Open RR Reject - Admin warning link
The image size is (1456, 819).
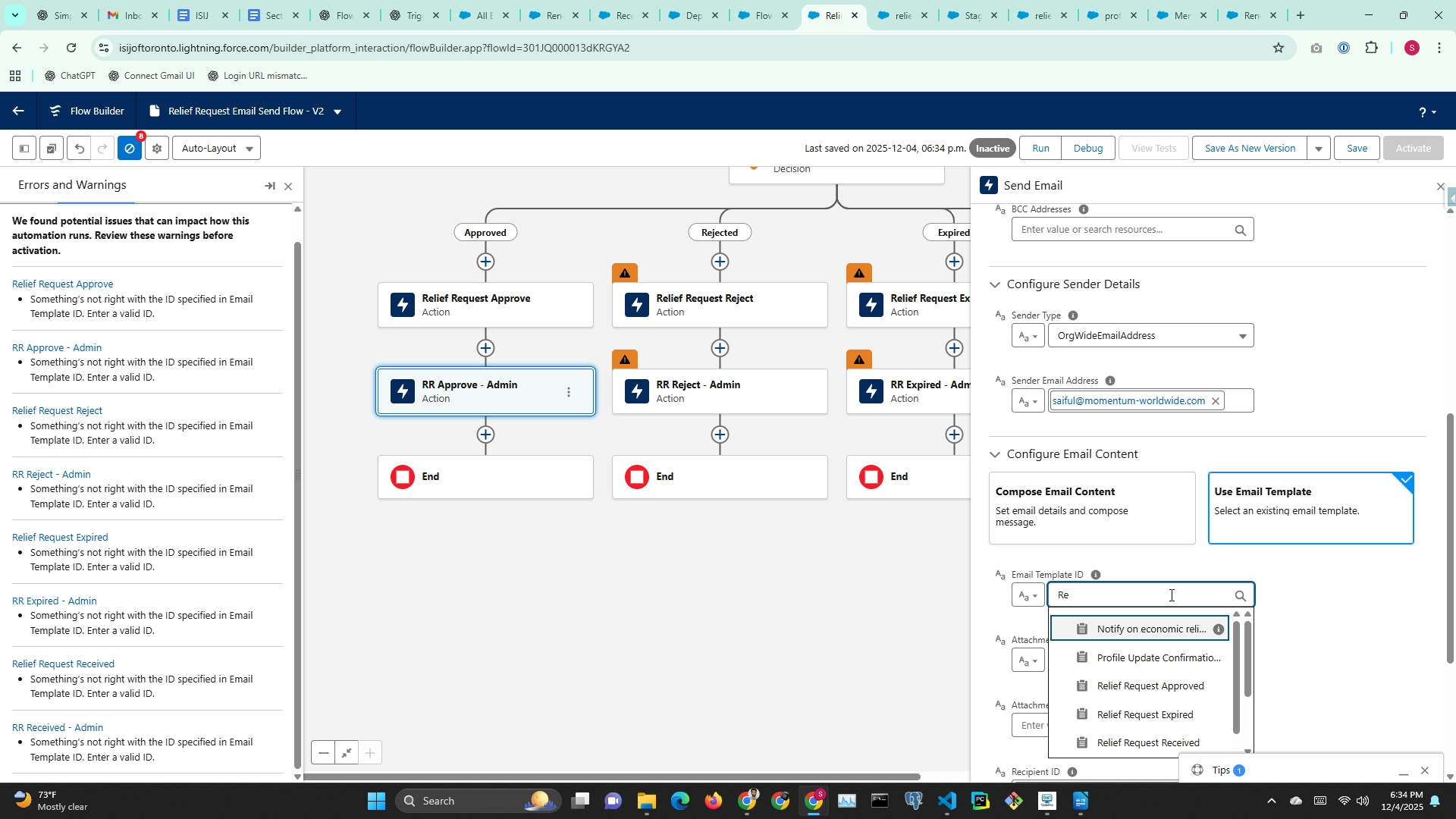tap(52, 474)
